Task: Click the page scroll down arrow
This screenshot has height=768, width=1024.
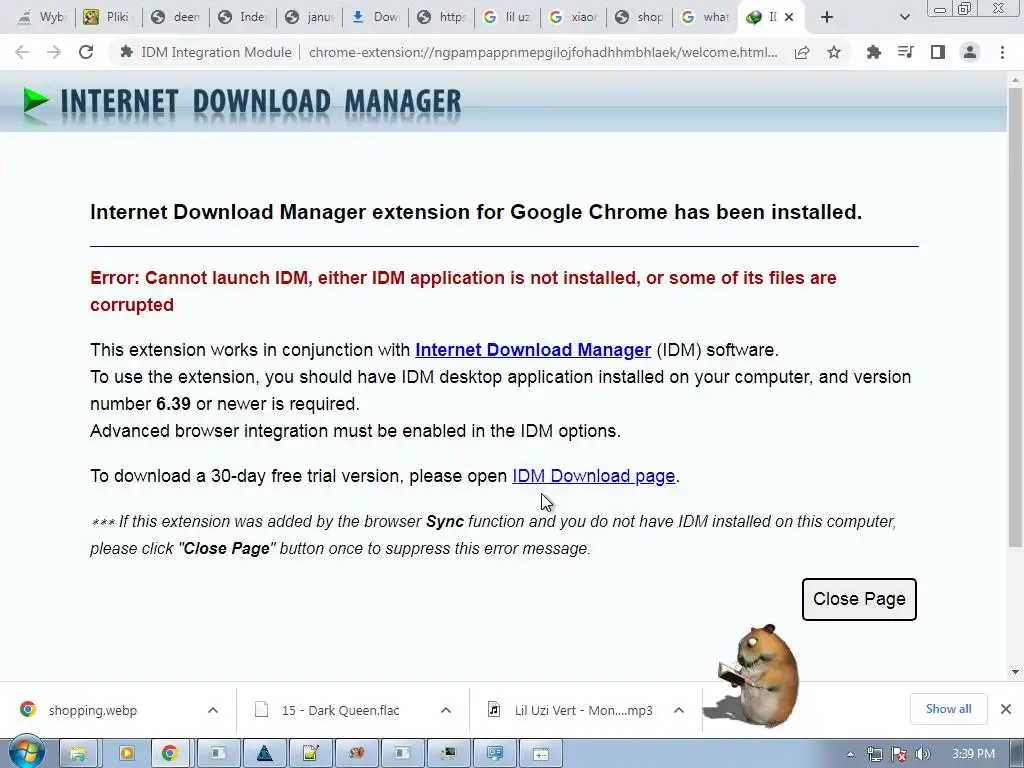Action: (x=1015, y=671)
